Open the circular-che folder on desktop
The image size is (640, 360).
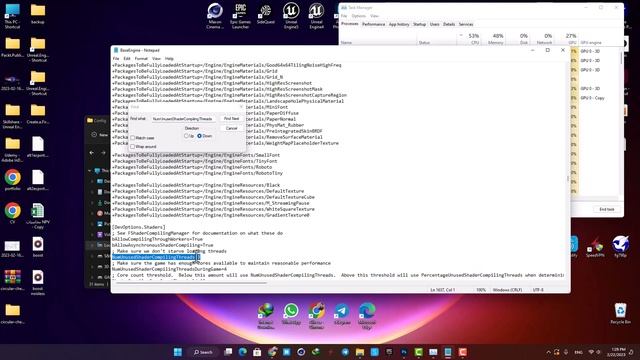pos(13,313)
